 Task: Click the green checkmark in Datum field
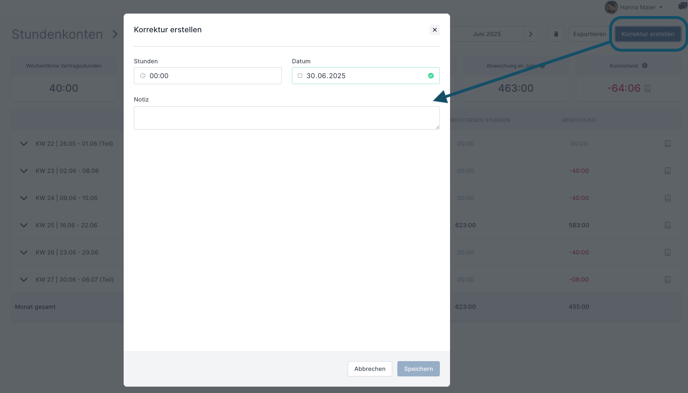click(x=431, y=76)
